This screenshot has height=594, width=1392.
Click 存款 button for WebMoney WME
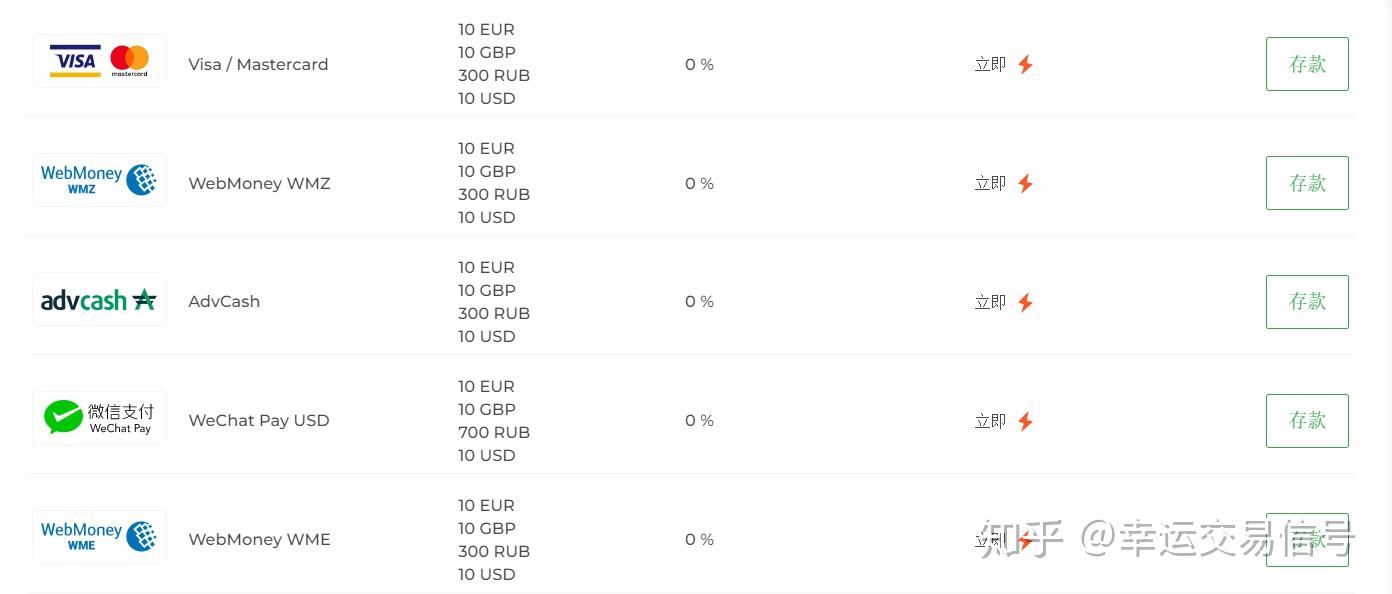pyautogui.click(x=1307, y=540)
